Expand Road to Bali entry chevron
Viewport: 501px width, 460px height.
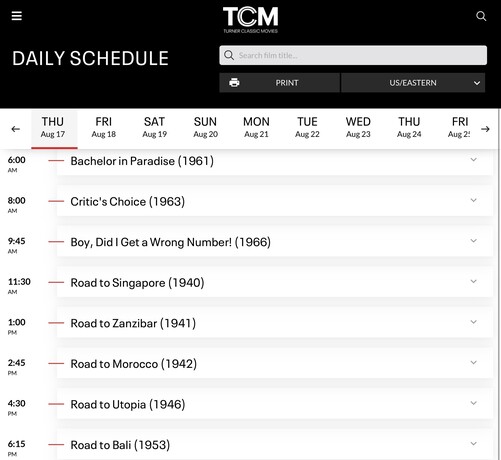click(x=473, y=444)
